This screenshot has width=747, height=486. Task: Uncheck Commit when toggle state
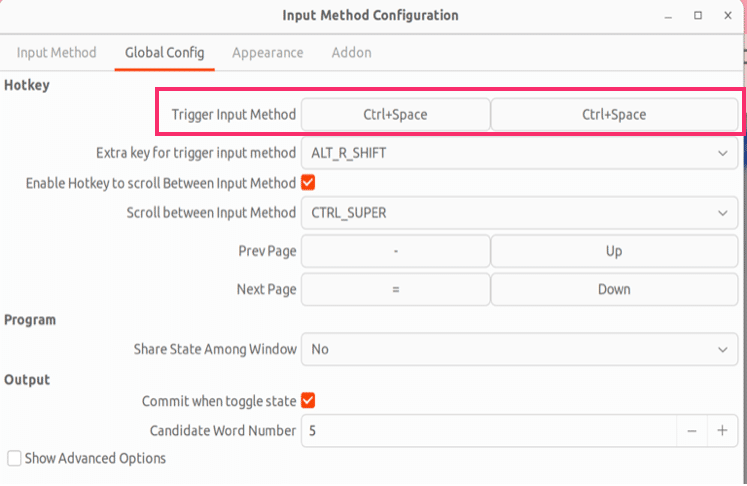pyautogui.click(x=308, y=401)
